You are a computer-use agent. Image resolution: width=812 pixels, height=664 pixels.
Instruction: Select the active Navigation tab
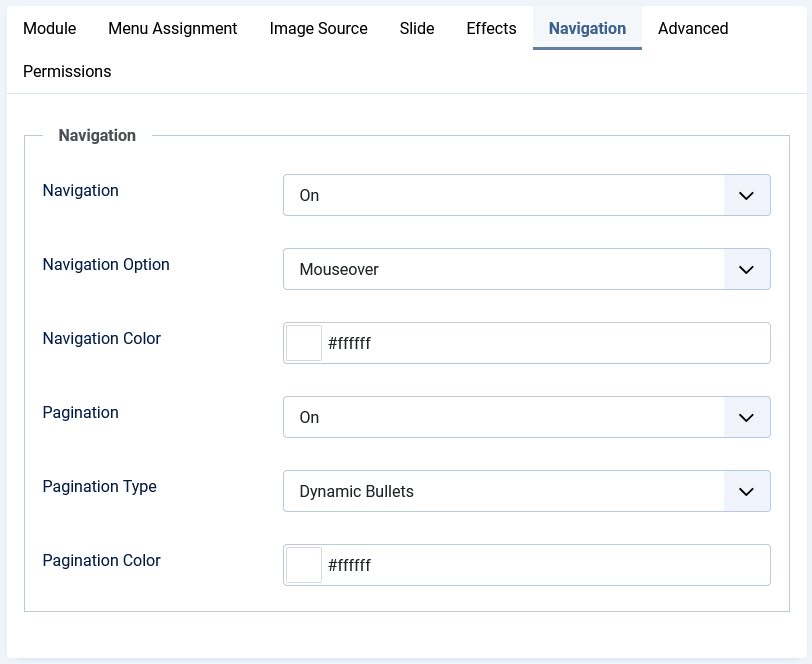point(587,28)
